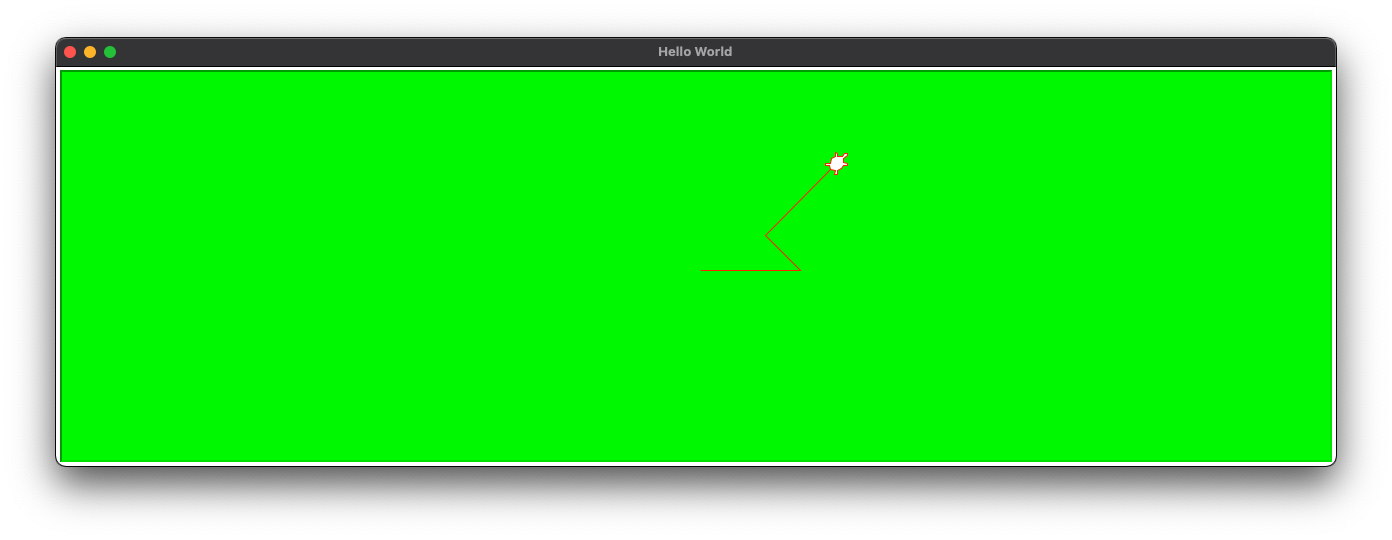This screenshot has width=1392, height=540.
Task: Click the bottom-left corner of the green canvas
Action: pyautogui.click(x=63, y=459)
